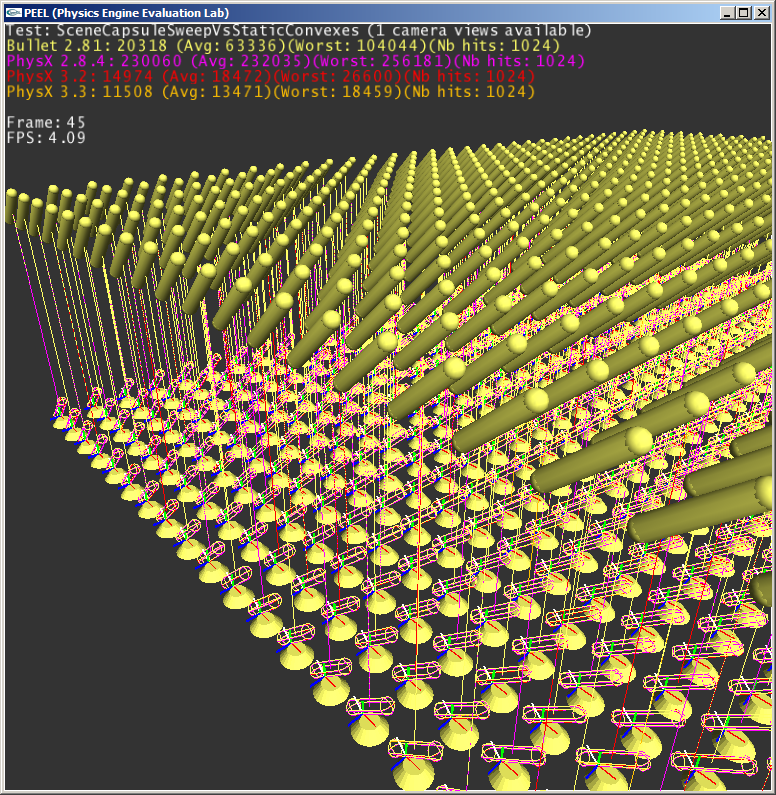This screenshot has height=795, width=776.
Task: Click the PhysX 3.2 results line
Action: 271,77
